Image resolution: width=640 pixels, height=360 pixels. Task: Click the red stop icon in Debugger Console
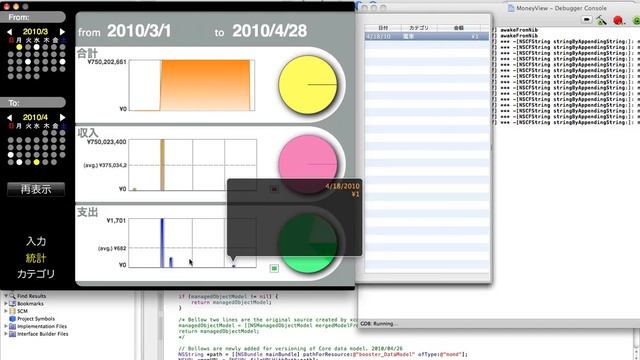618,20
